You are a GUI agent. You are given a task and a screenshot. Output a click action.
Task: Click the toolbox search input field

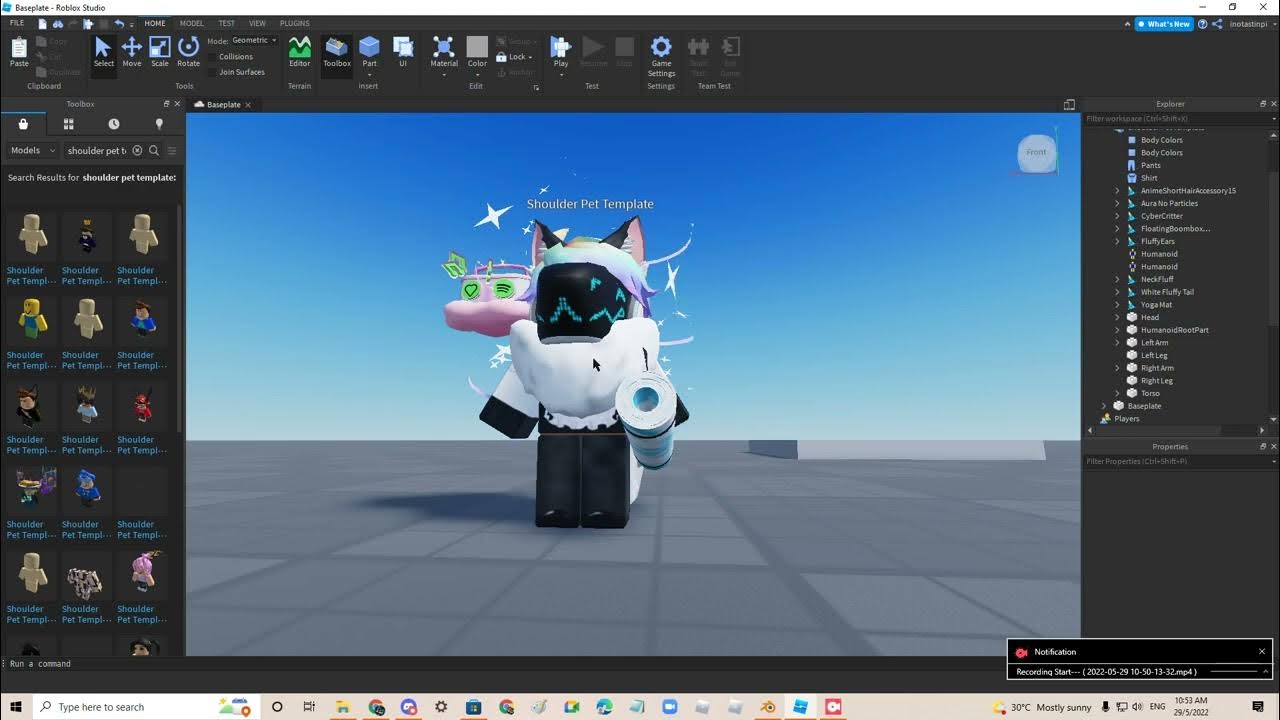pos(96,151)
